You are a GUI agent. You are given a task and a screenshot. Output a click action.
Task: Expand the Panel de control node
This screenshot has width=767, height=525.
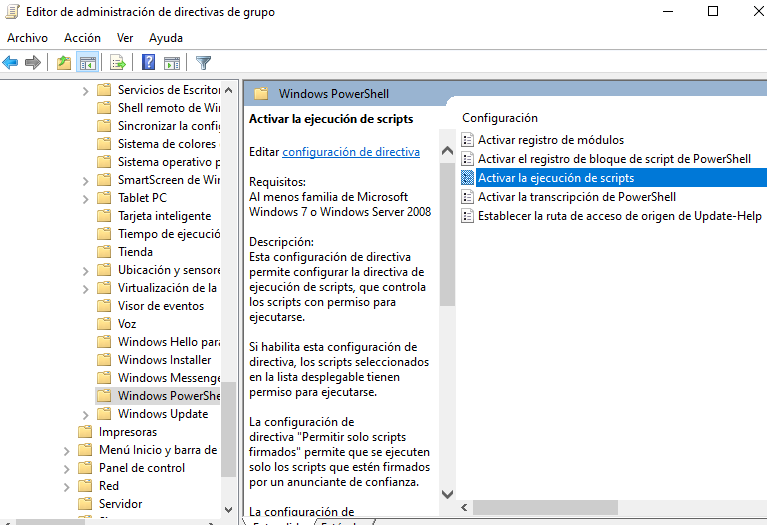tap(67, 469)
